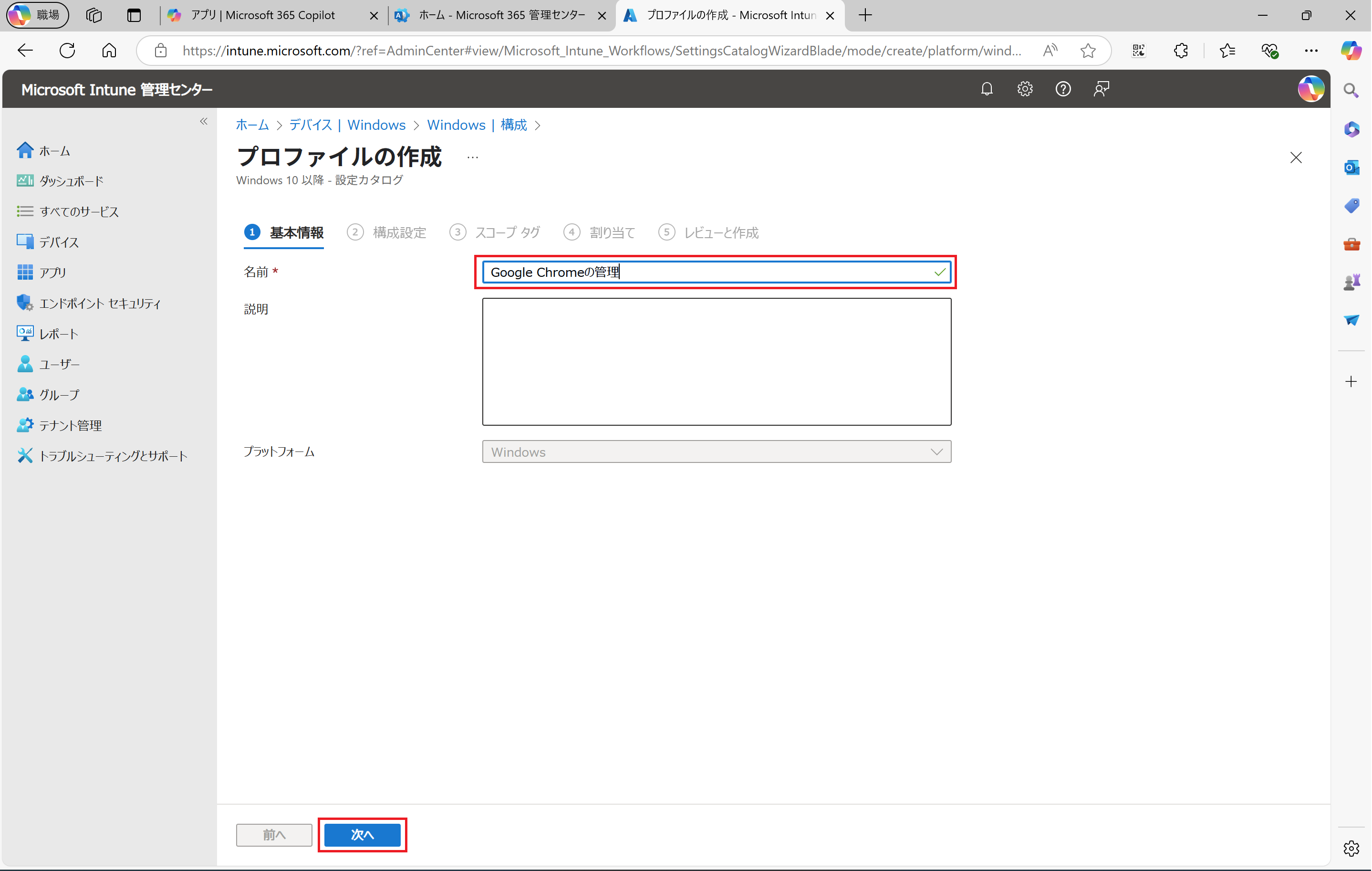Open トラブルシューティングとサポート in sidebar
Screen dimensions: 1372x871
click(113, 456)
